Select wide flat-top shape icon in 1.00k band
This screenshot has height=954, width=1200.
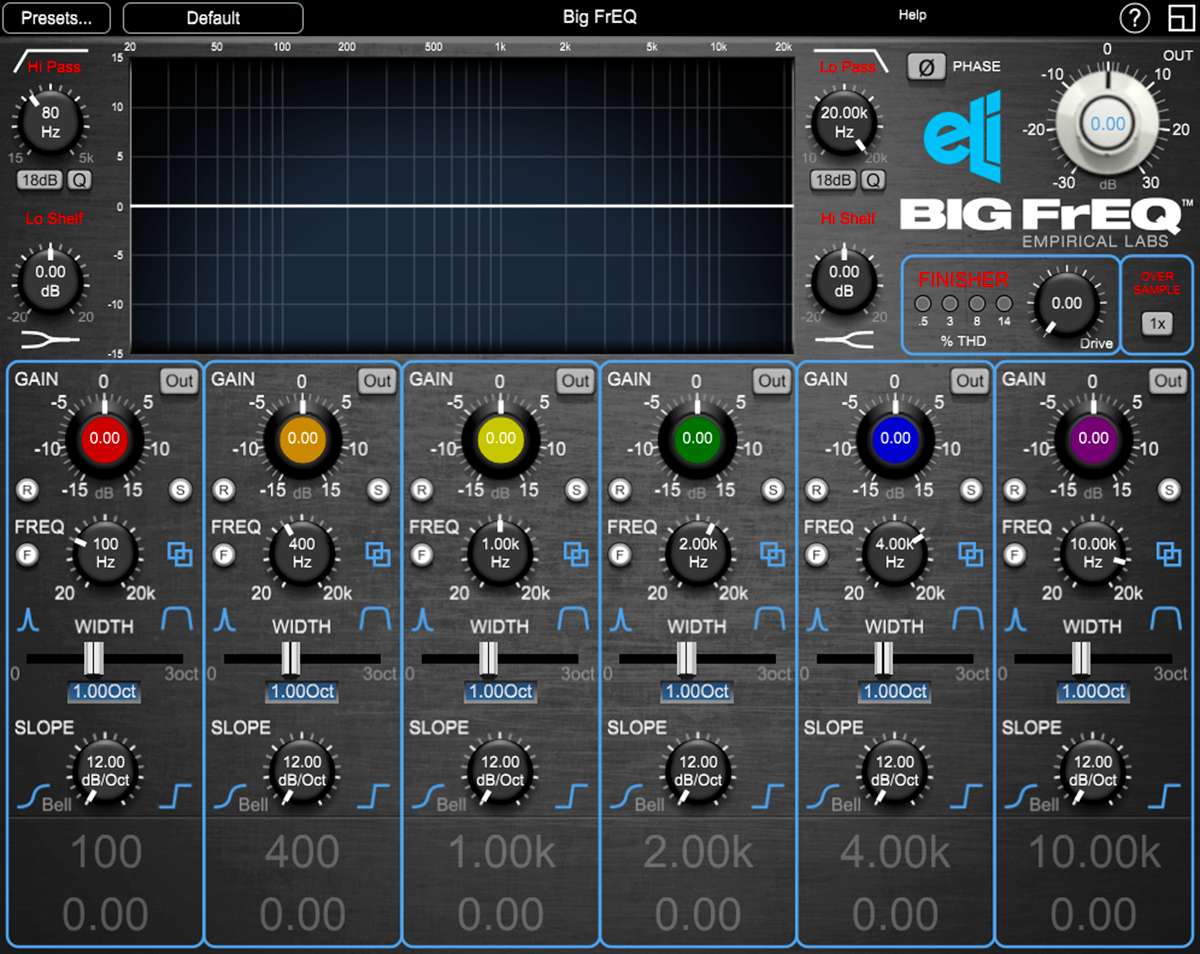[573, 619]
